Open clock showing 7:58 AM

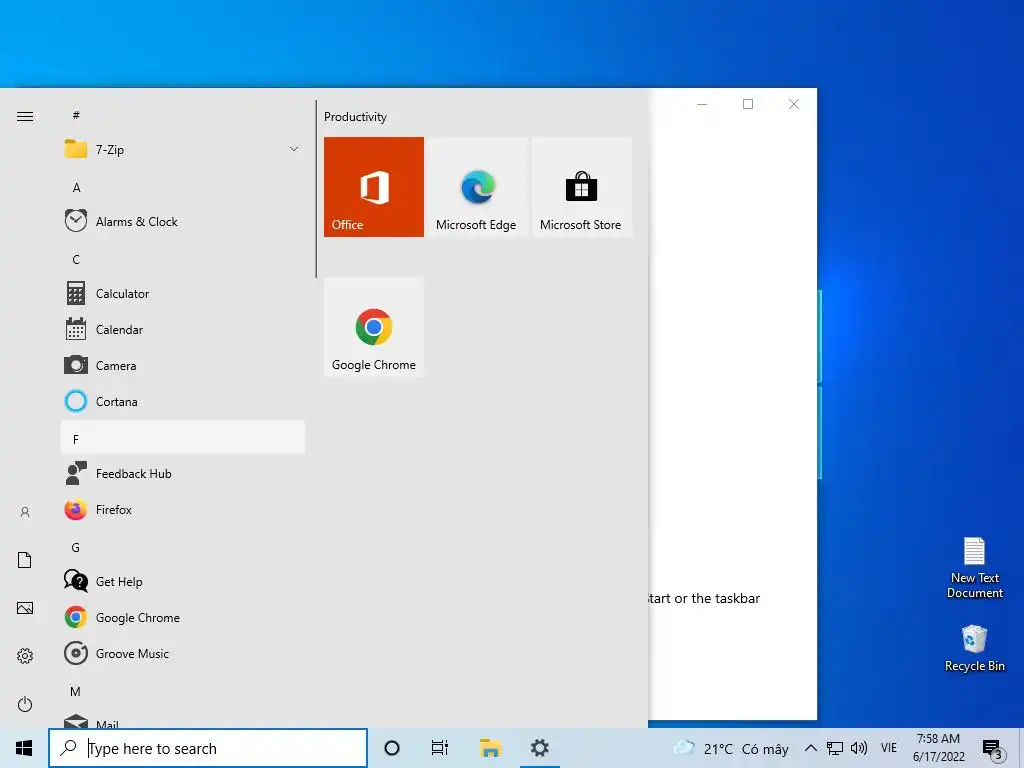(x=938, y=748)
